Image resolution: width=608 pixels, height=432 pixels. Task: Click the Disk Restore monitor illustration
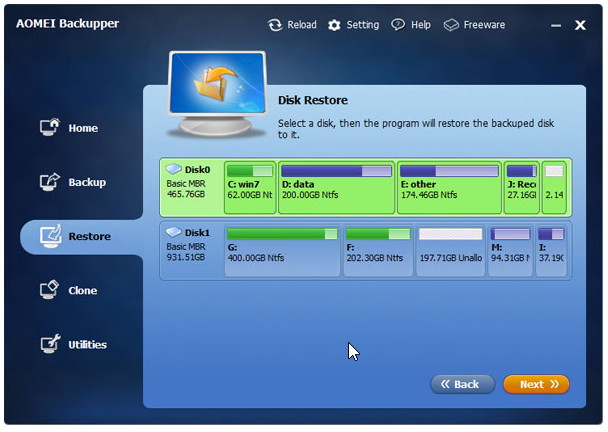pos(218,94)
